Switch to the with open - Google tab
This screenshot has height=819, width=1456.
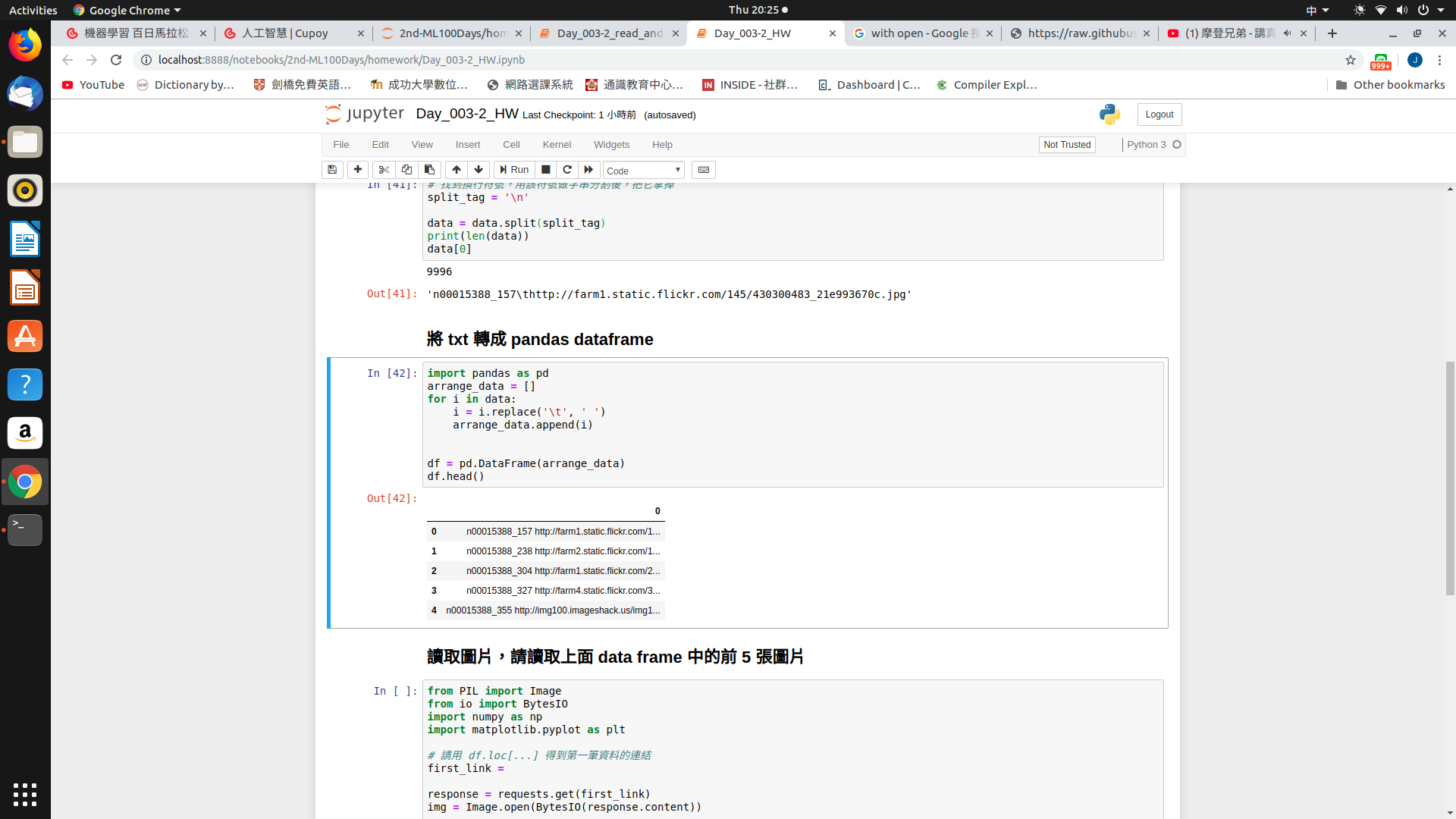click(923, 33)
